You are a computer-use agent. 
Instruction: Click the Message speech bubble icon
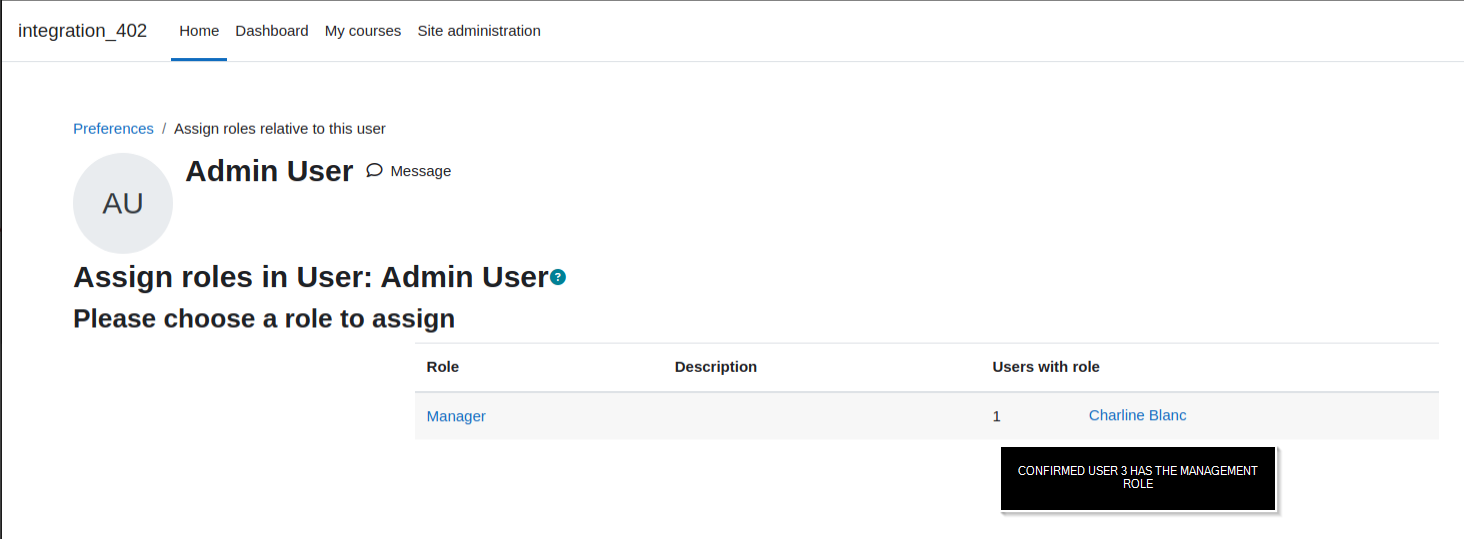point(374,171)
